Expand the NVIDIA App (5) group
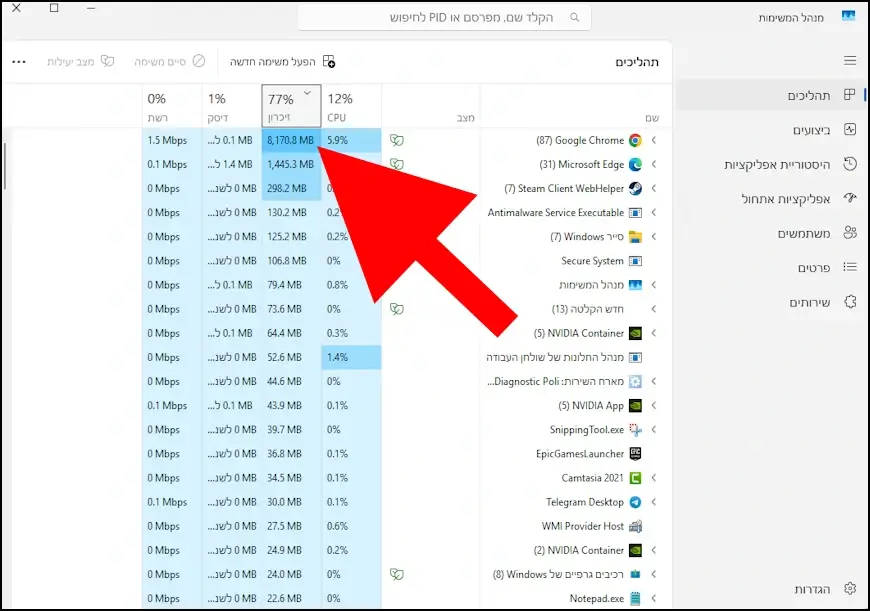This screenshot has width=870, height=611. click(x=654, y=406)
